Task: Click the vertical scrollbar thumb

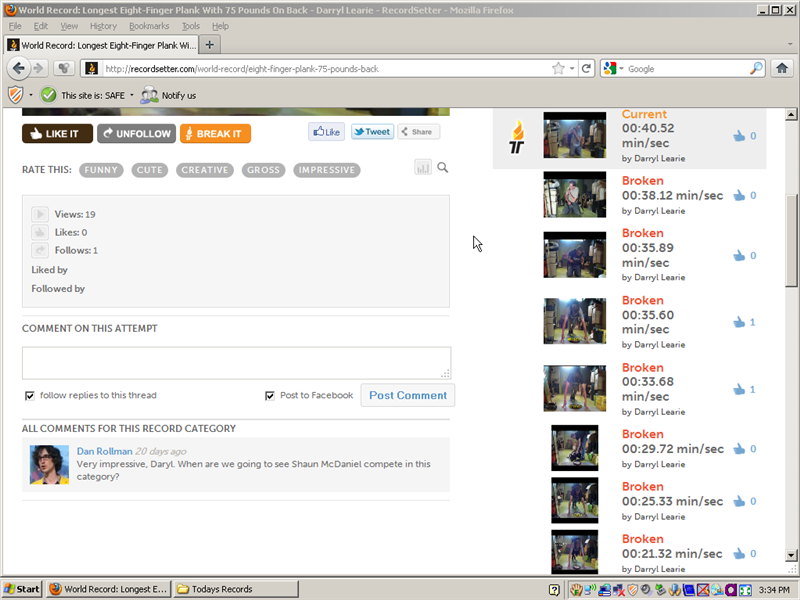Action: (x=791, y=240)
